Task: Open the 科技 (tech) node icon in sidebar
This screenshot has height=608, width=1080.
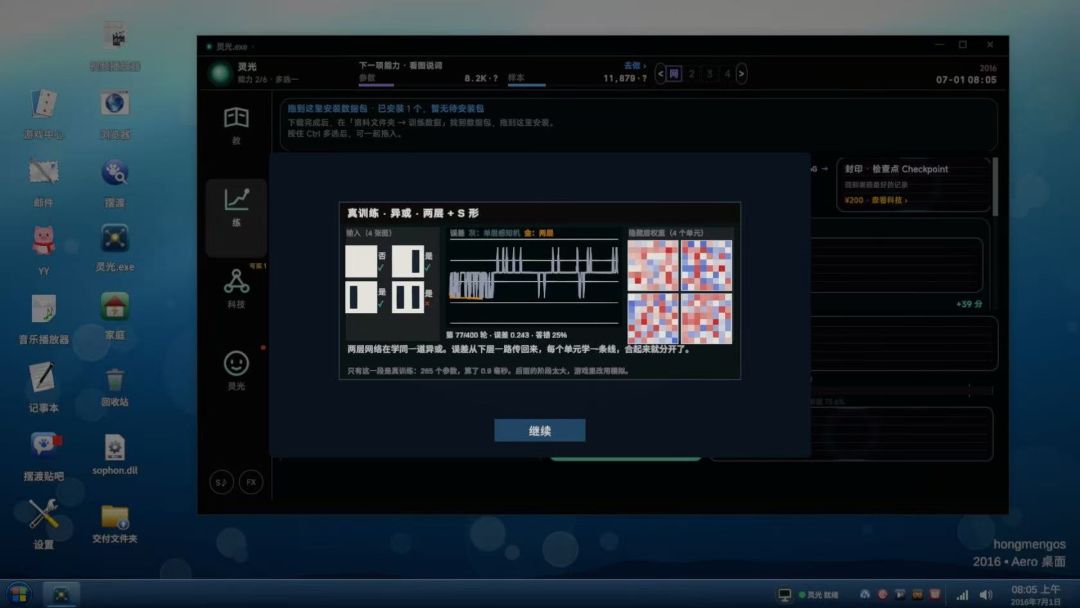Action: [236, 289]
